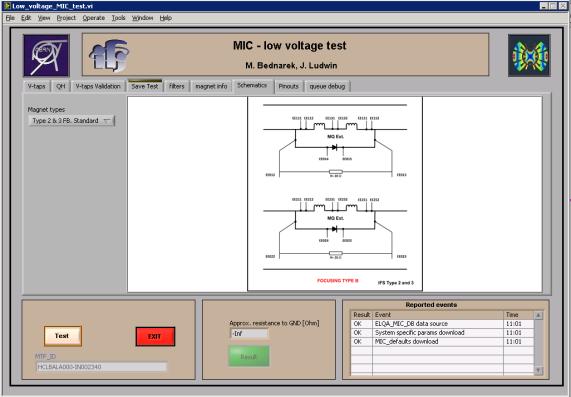Switch to the QH tab
This screenshot has height=397, width=571.
tap(60, 86)
